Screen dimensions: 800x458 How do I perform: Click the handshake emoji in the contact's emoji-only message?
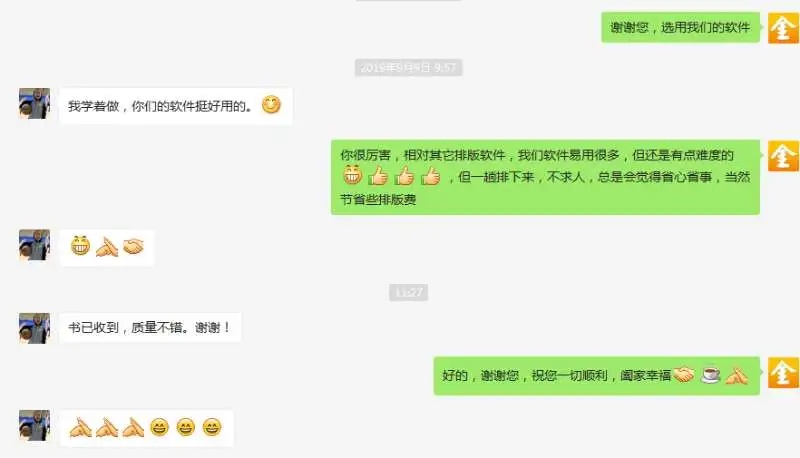coord(134,247)
